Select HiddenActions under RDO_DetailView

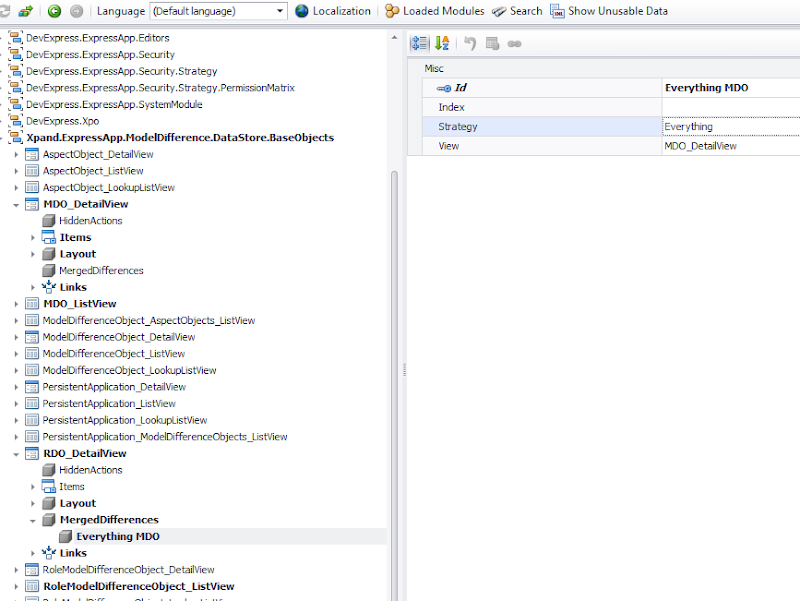90,470
